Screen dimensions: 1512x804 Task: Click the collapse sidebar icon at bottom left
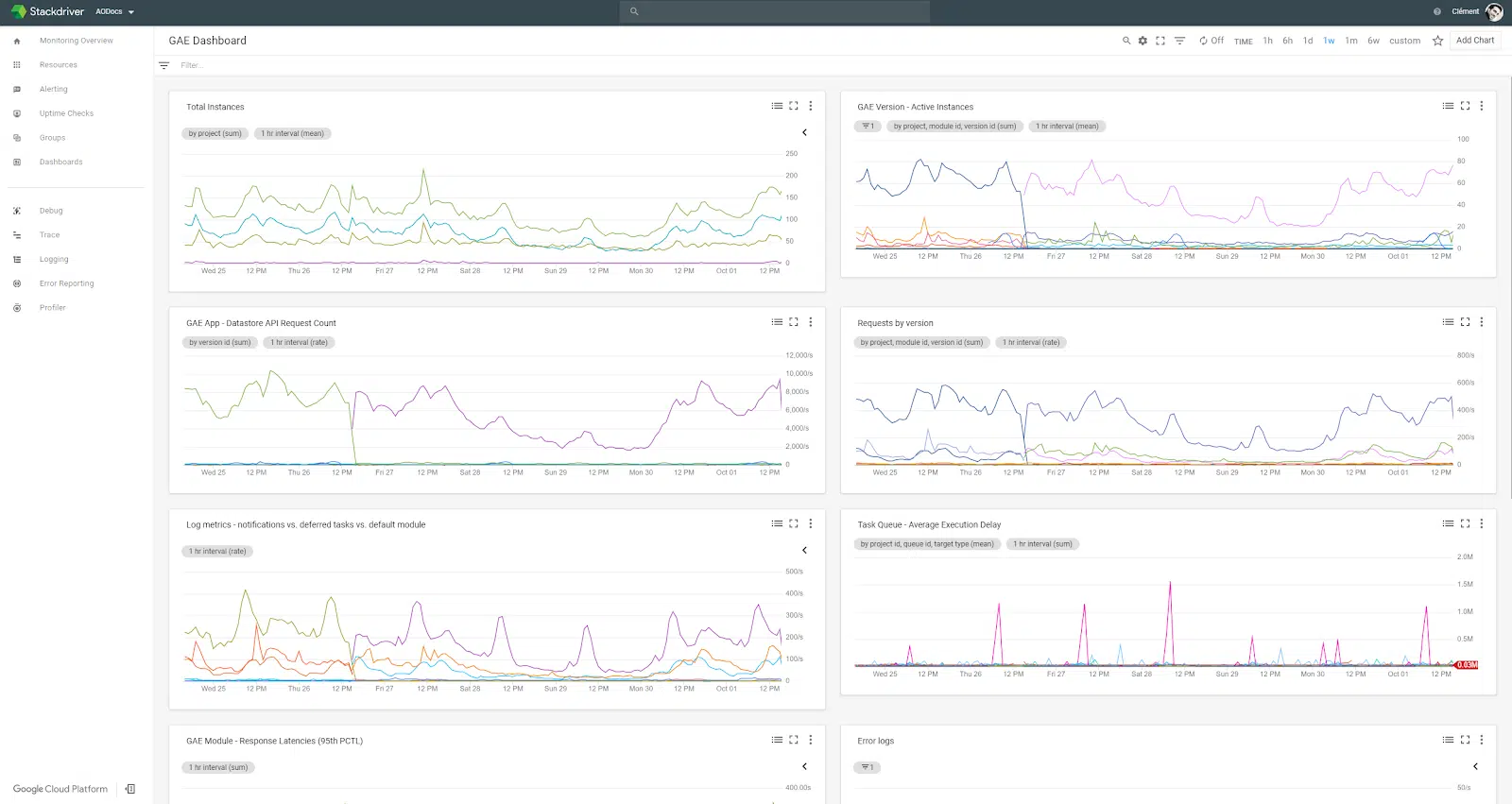coord(130,789)
